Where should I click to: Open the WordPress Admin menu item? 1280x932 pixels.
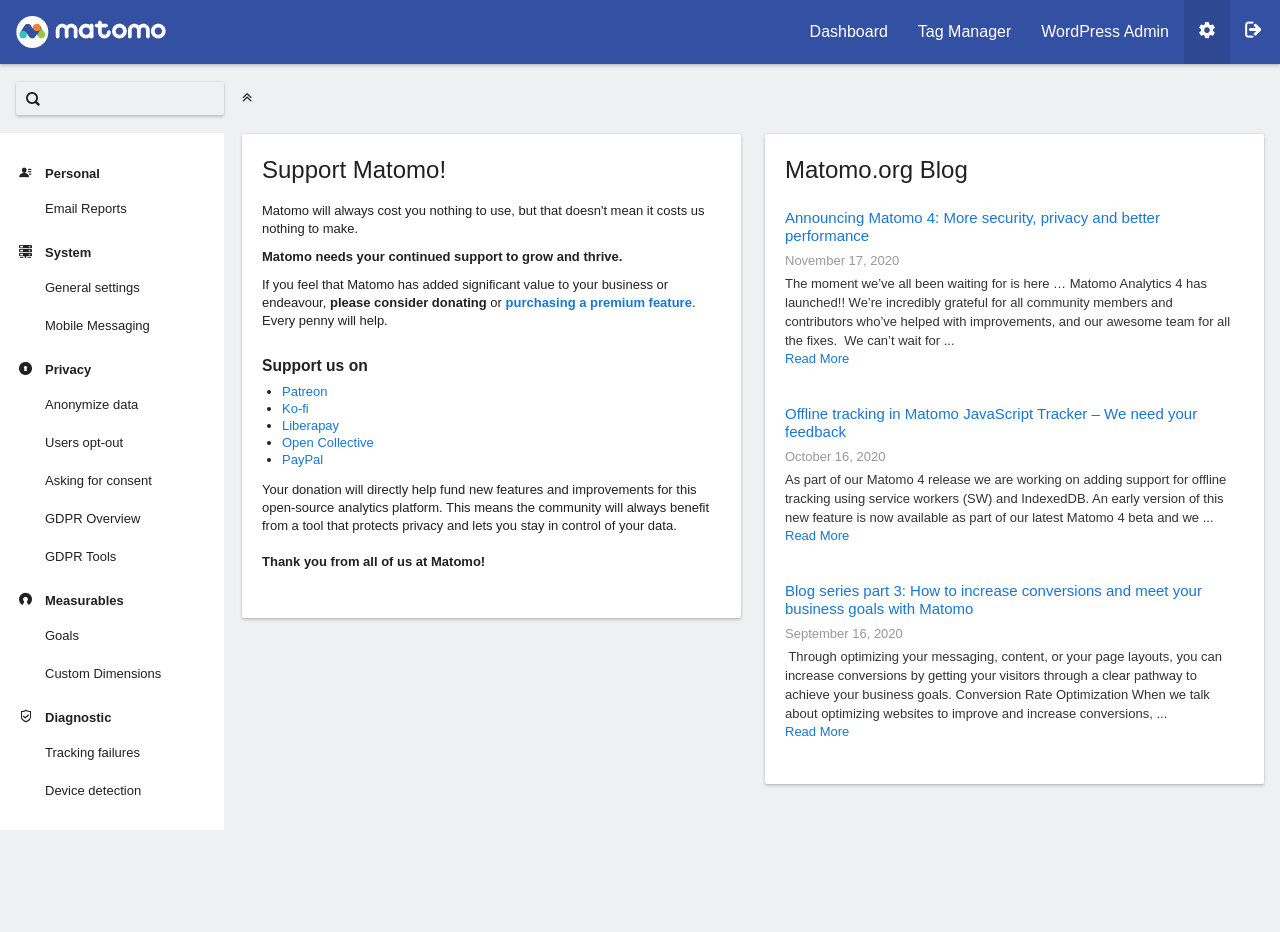point(1104,32)
